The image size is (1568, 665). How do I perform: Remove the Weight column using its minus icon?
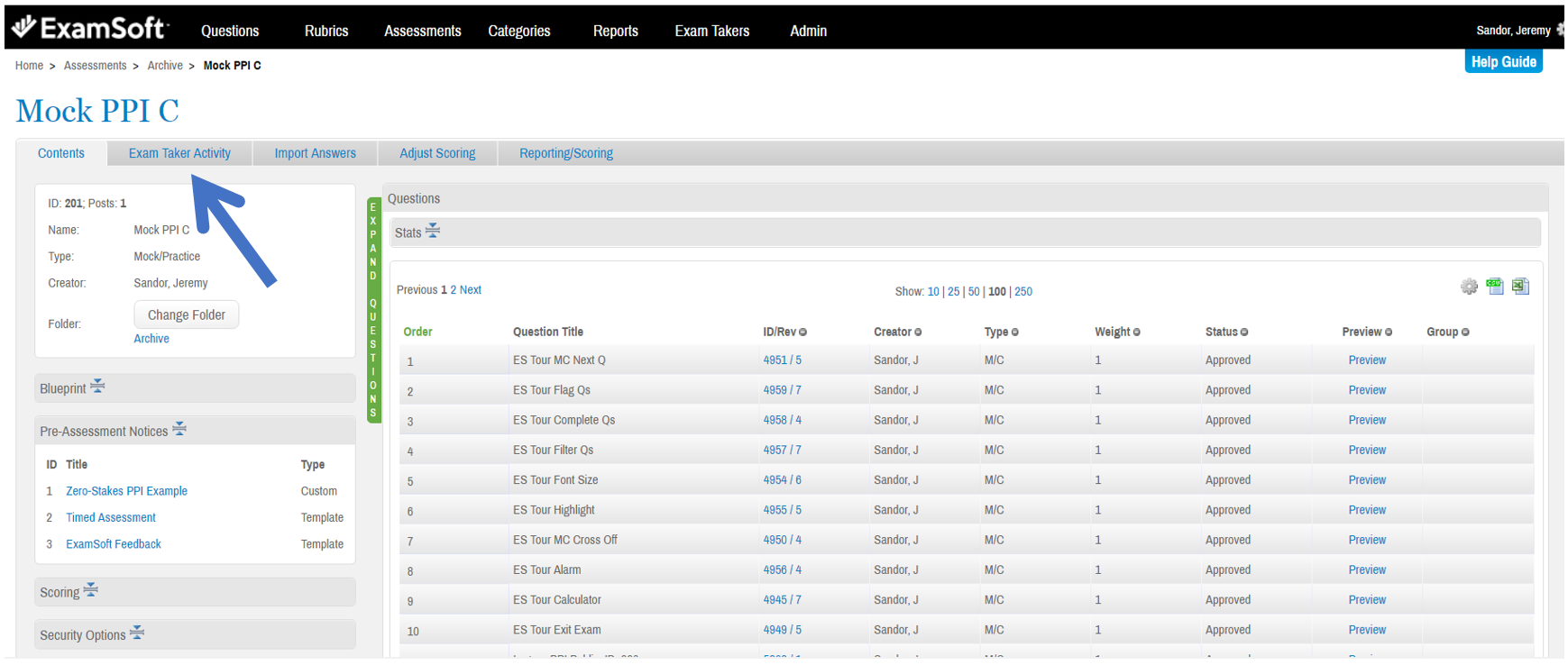pos(1136,332)
